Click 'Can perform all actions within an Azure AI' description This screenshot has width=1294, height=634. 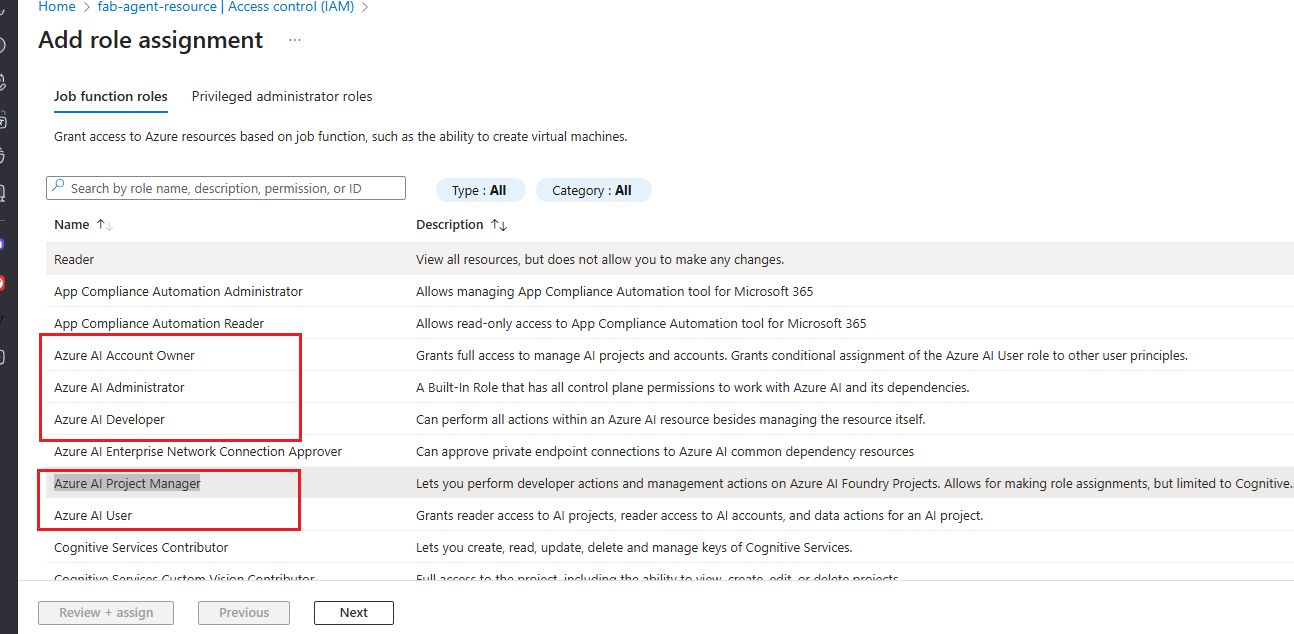pyautogui.click(x=670, y=419)
